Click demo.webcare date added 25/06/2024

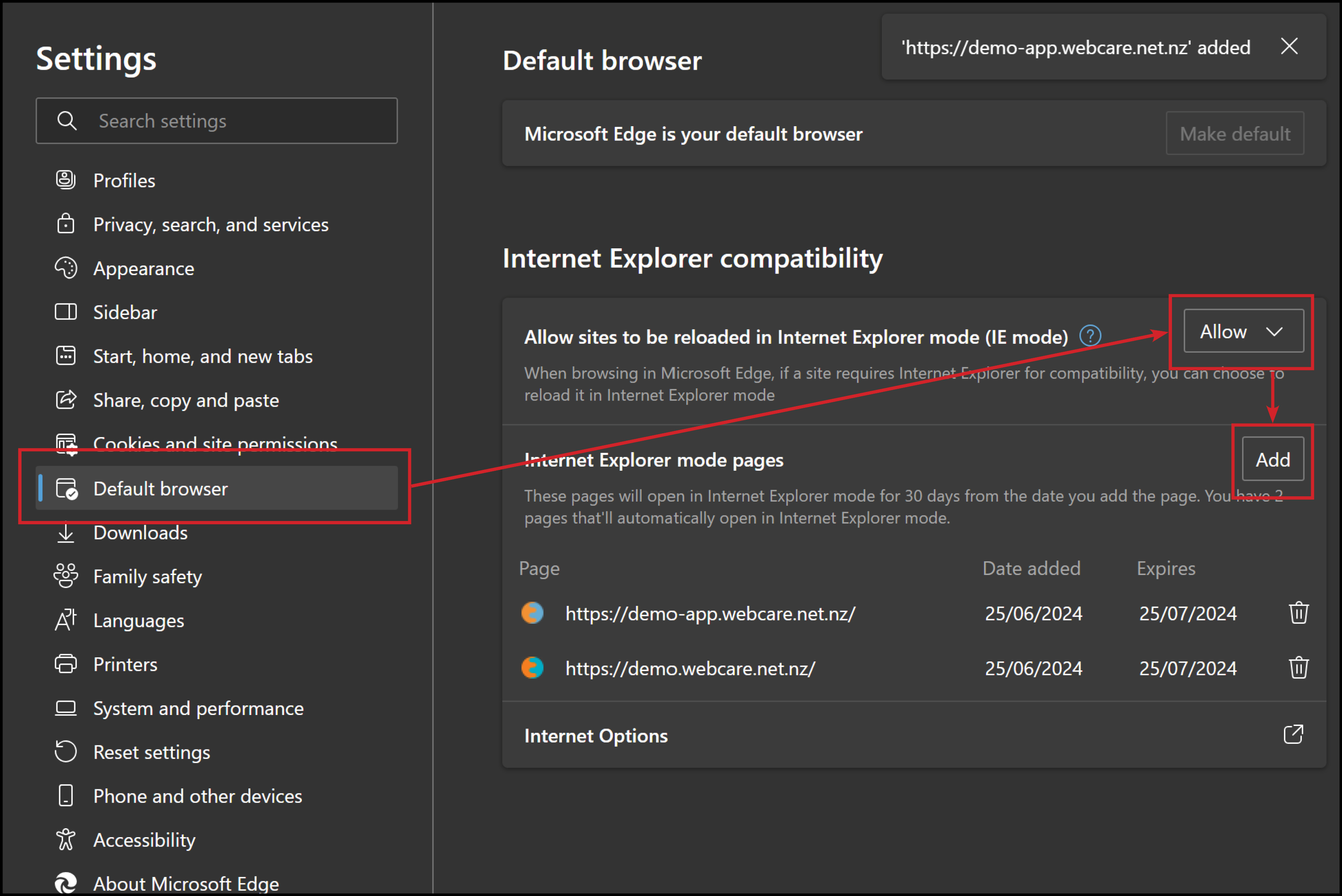(x=1034, y=668)
